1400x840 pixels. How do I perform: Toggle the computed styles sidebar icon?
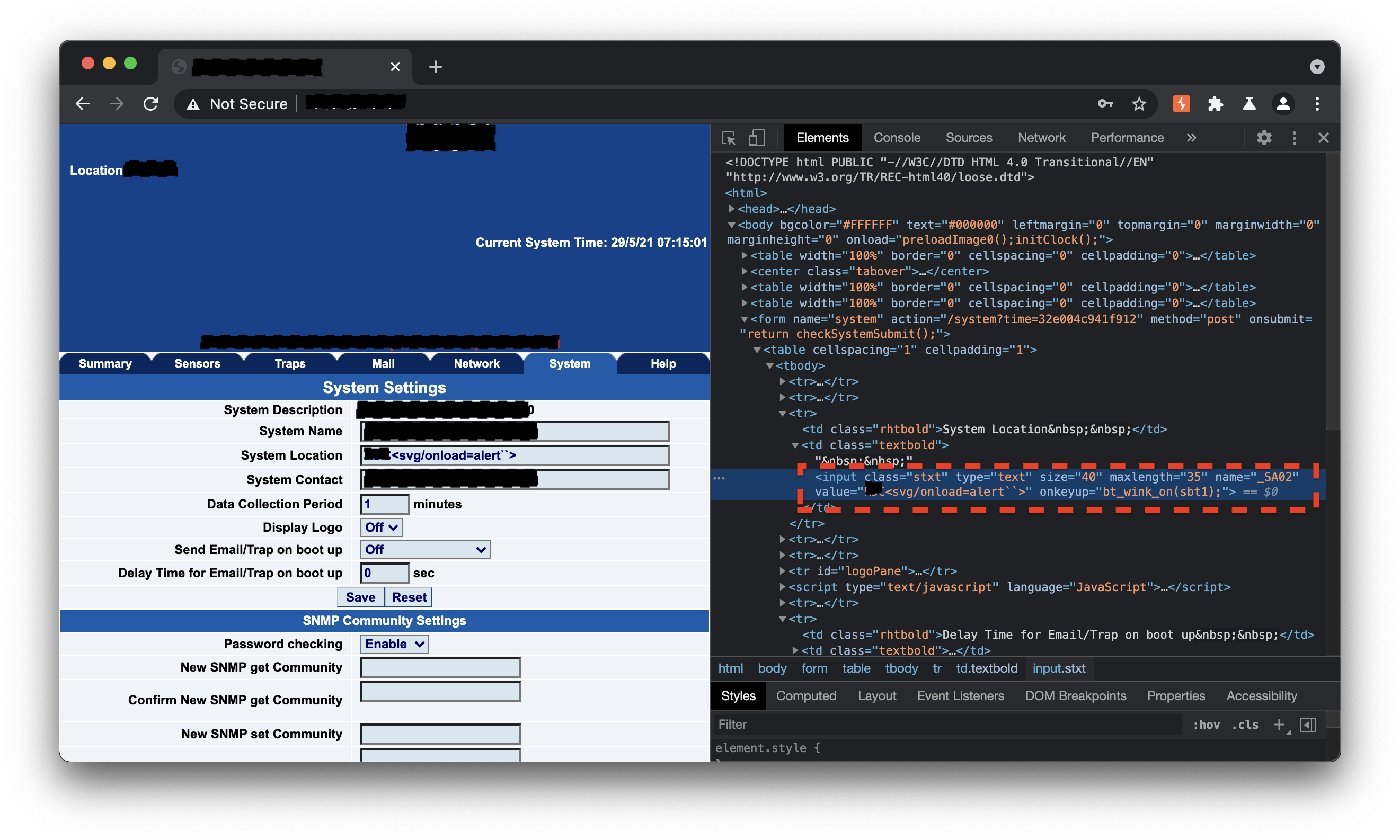[1308, 725]
